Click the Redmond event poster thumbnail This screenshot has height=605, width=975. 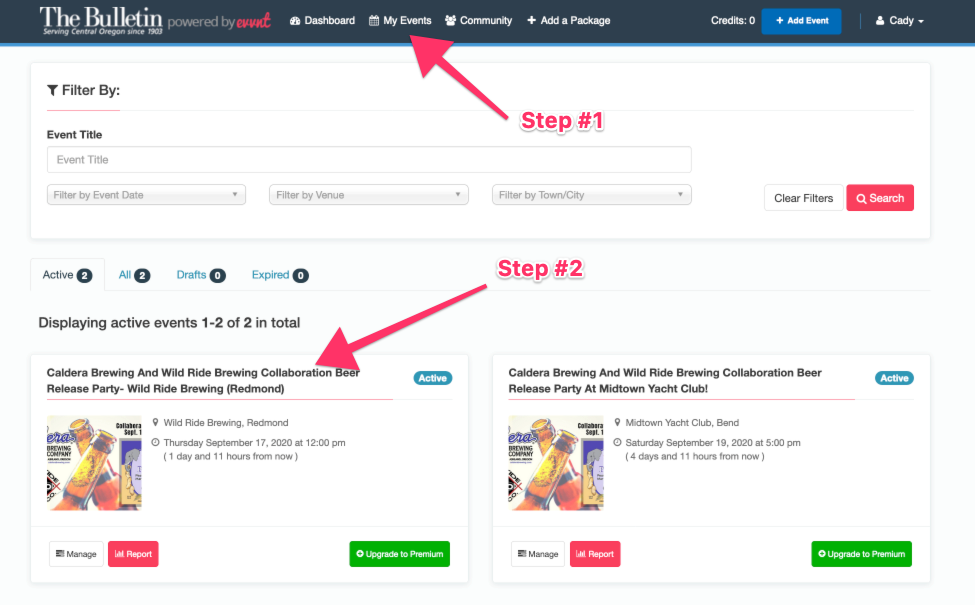tap(94, 463)
